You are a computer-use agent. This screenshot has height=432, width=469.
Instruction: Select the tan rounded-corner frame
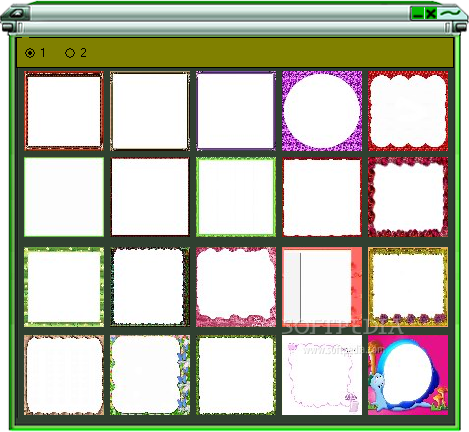[64, 375]
